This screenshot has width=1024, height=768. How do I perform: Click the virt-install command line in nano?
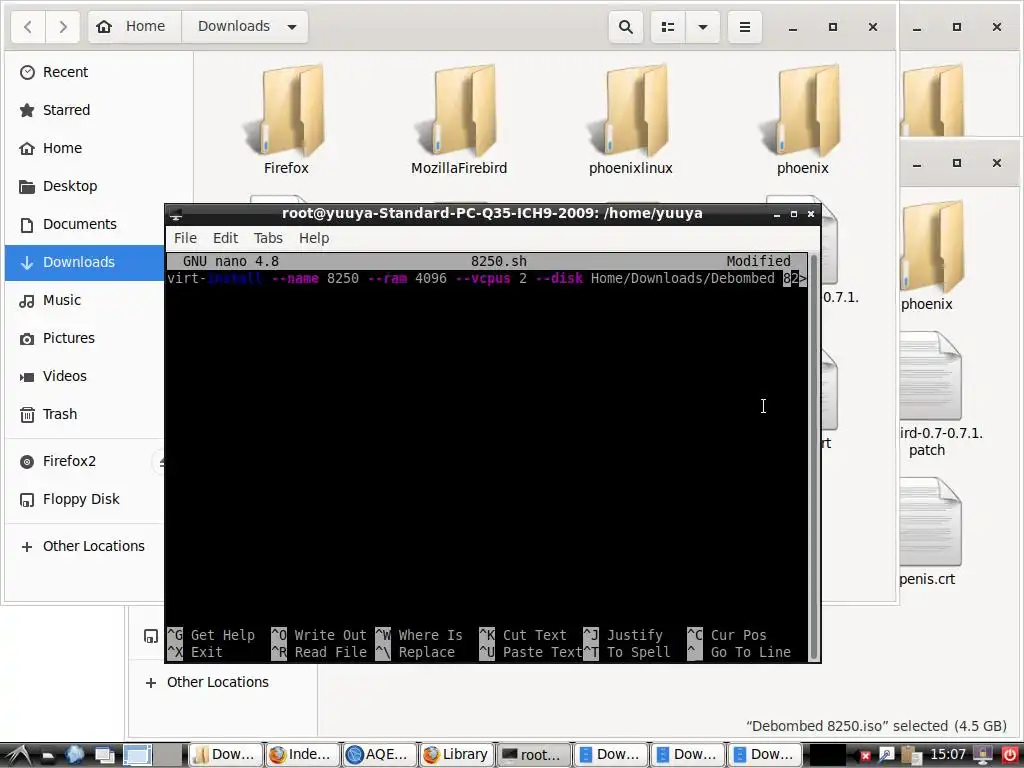[x=487, y=278]
